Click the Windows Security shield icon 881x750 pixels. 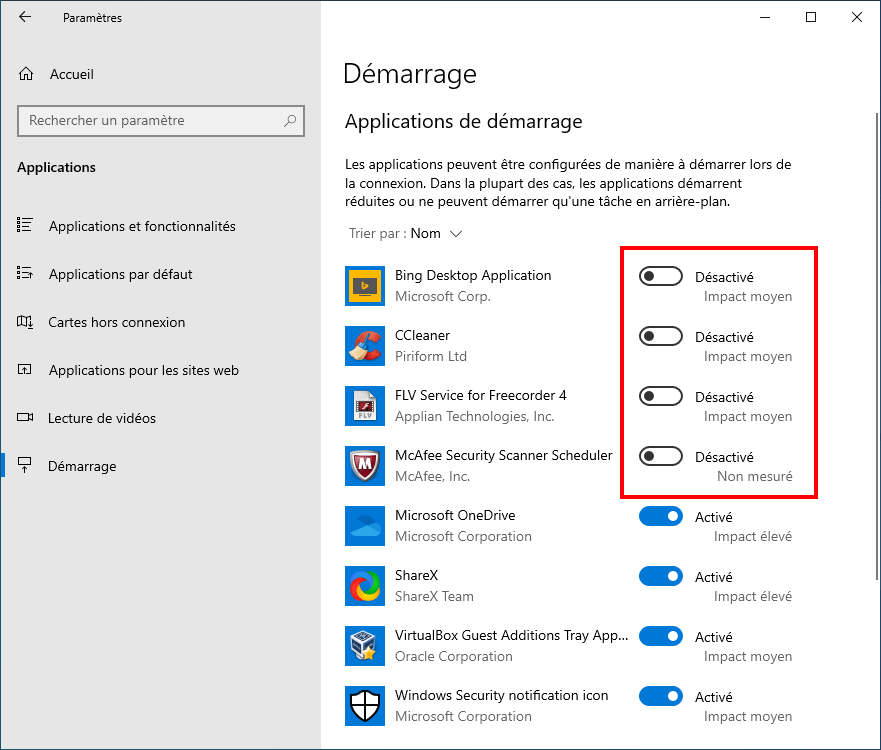click(x=365, y=706)
